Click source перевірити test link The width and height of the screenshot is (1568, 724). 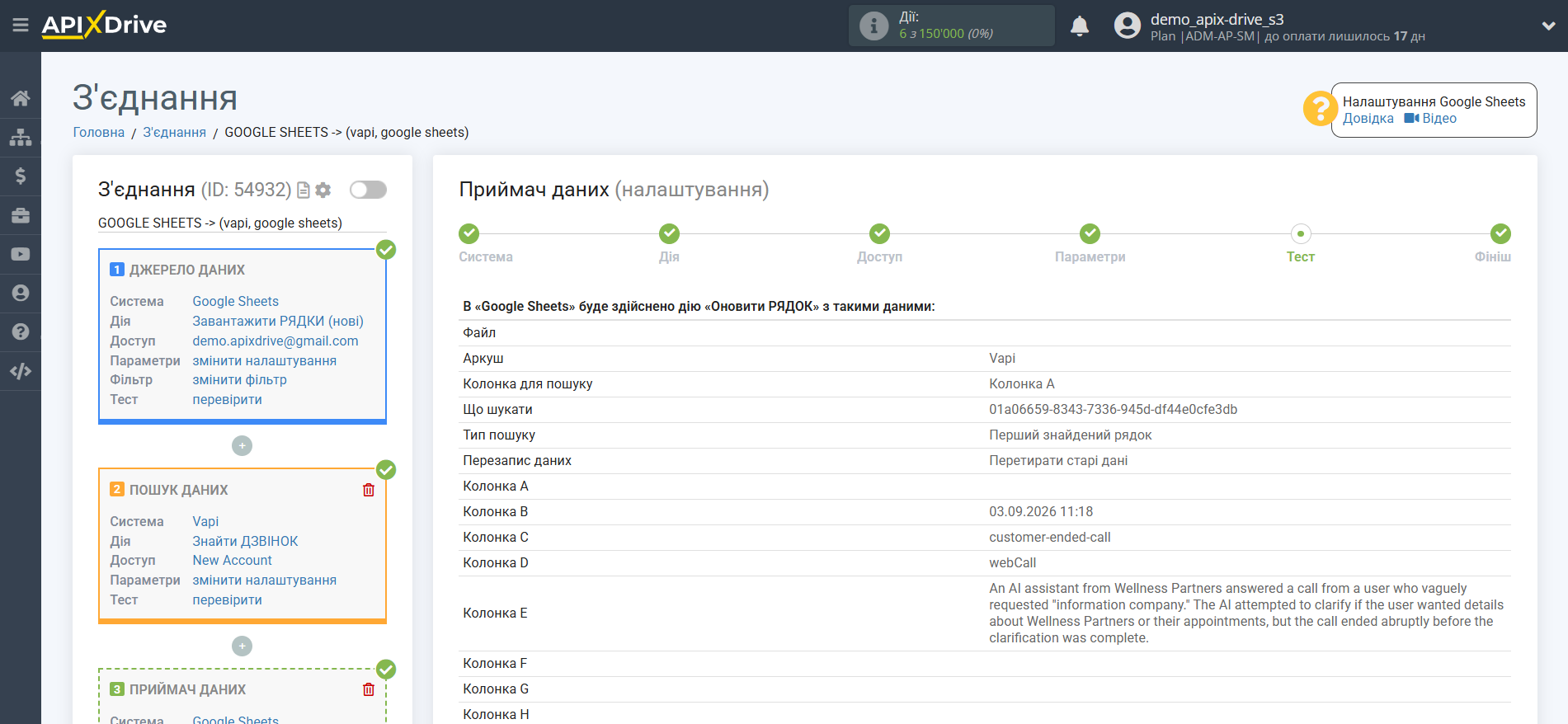click(227, 399)
